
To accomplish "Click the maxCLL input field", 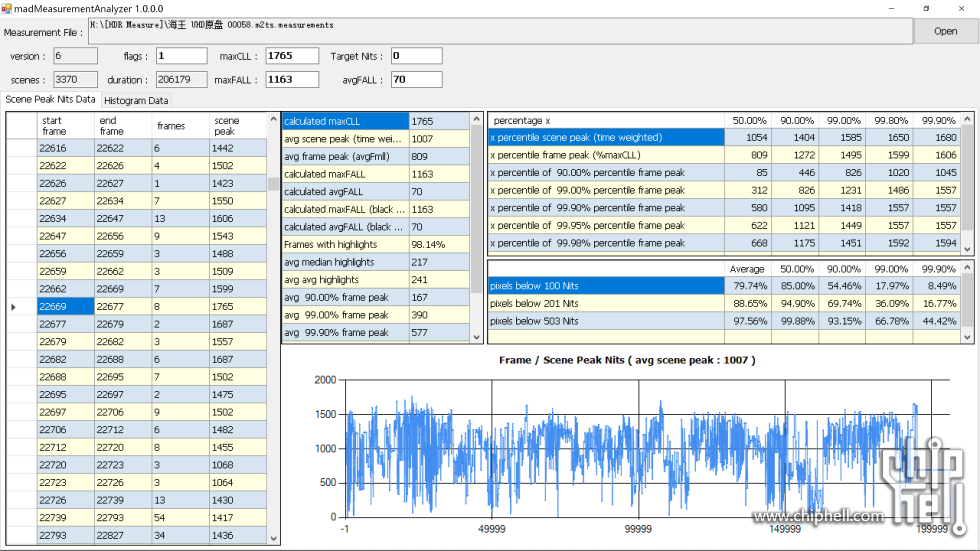I will (x=291, y=56).
